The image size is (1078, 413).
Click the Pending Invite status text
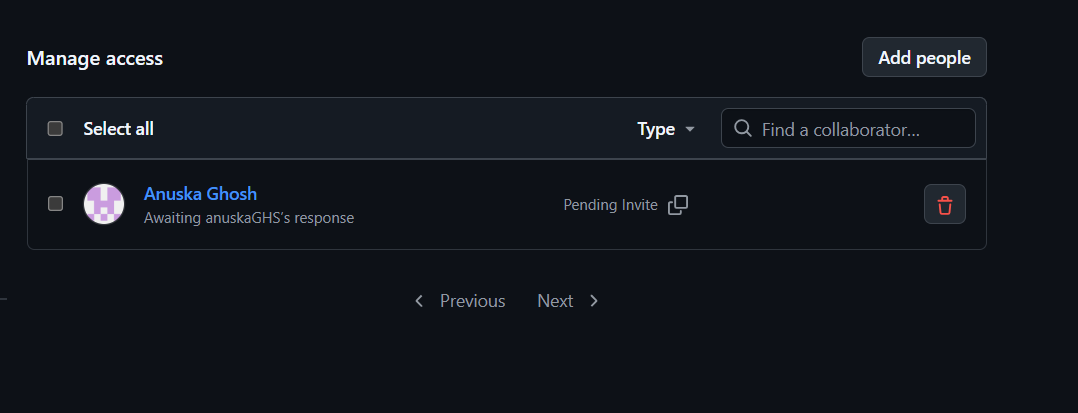tap(610, 205)
